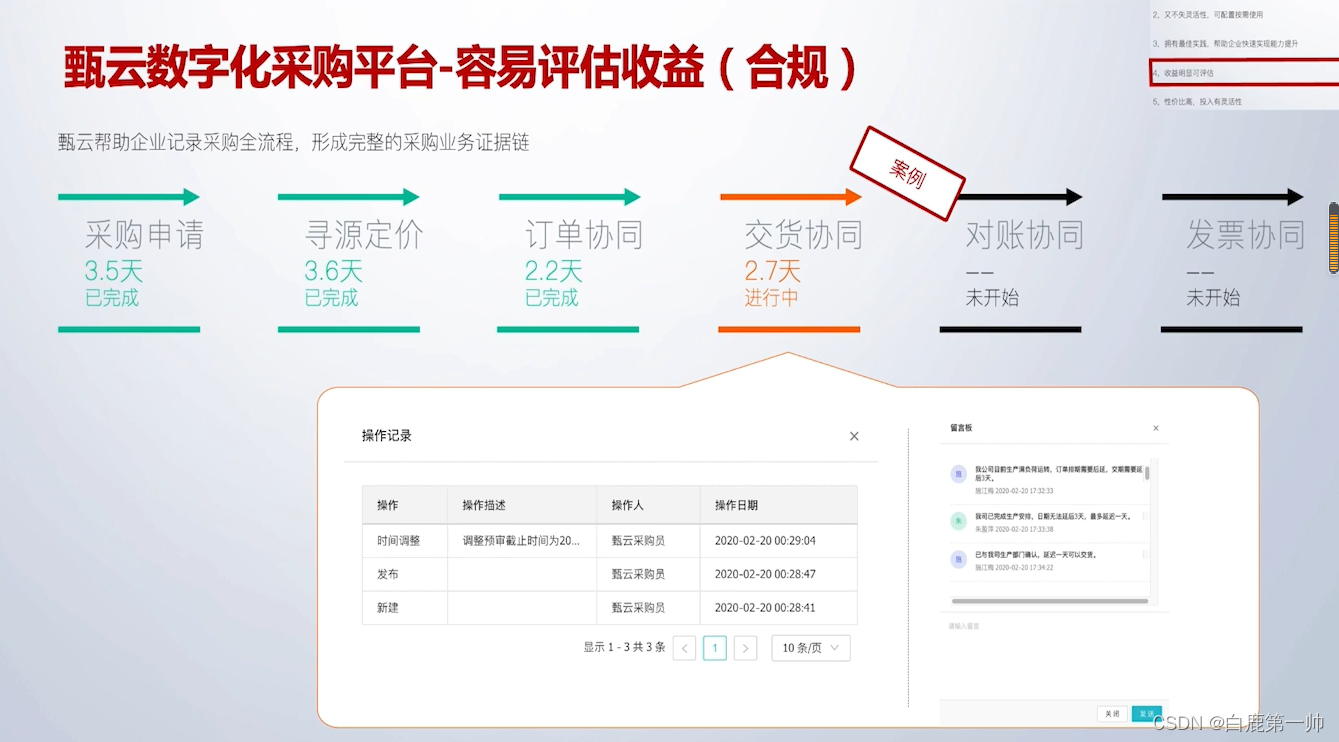Click the 关闭 close button

1111,714
